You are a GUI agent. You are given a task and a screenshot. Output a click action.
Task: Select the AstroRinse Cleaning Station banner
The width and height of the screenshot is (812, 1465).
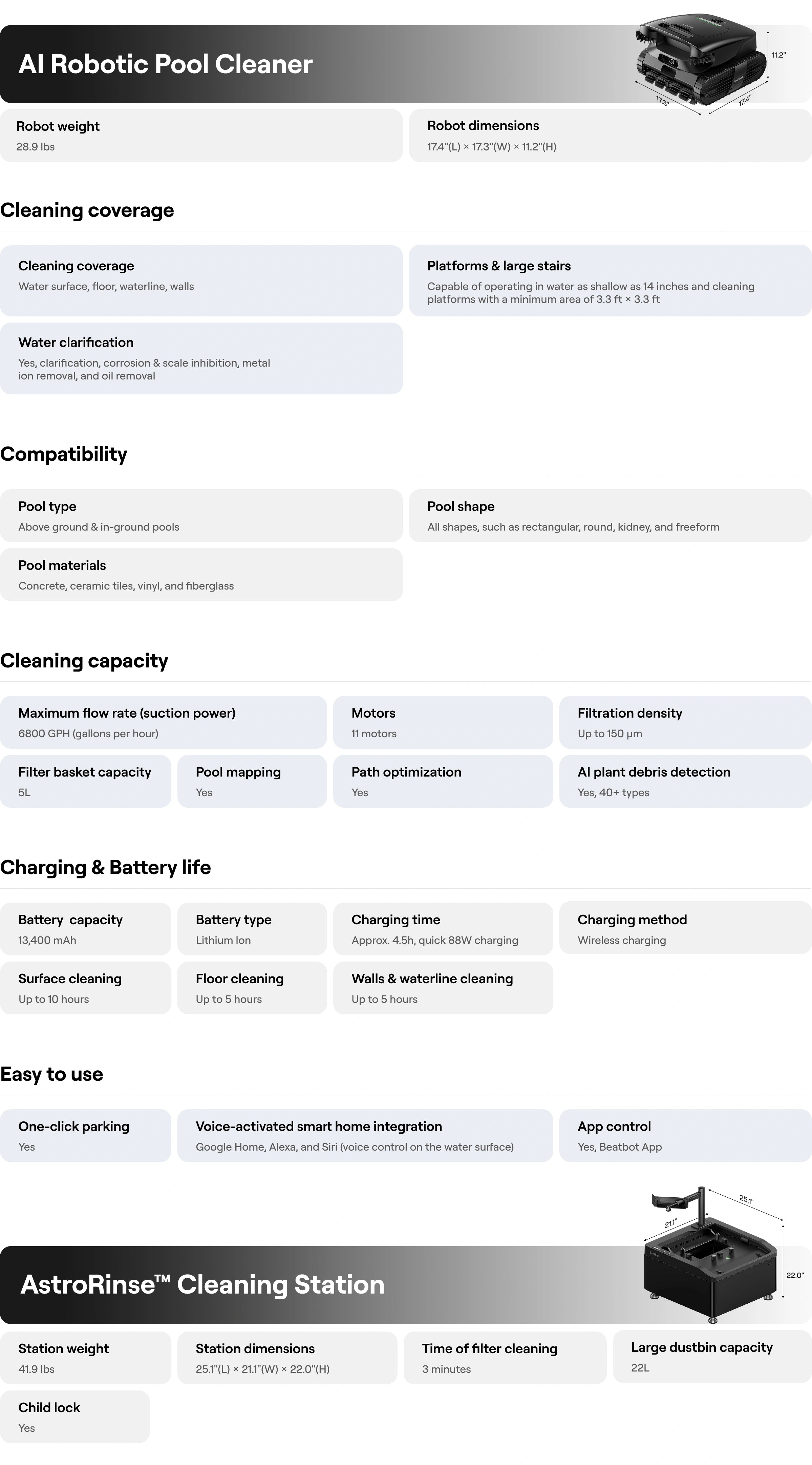[406, 1284]
